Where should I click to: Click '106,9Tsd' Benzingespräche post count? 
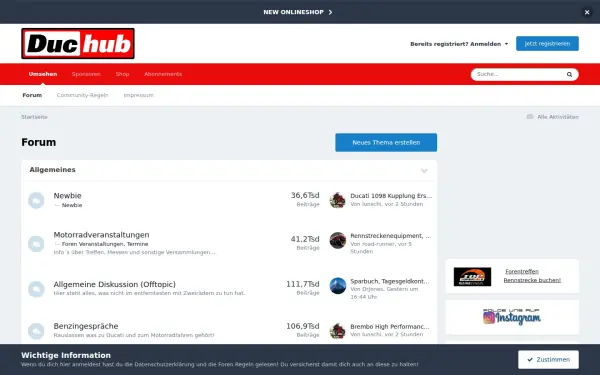303,326
